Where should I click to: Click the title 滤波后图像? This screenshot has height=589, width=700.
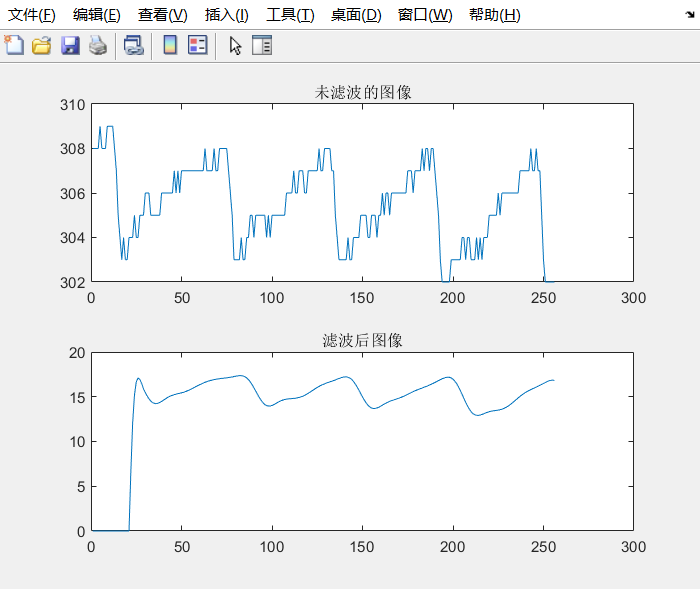click(x=362, y=340)
